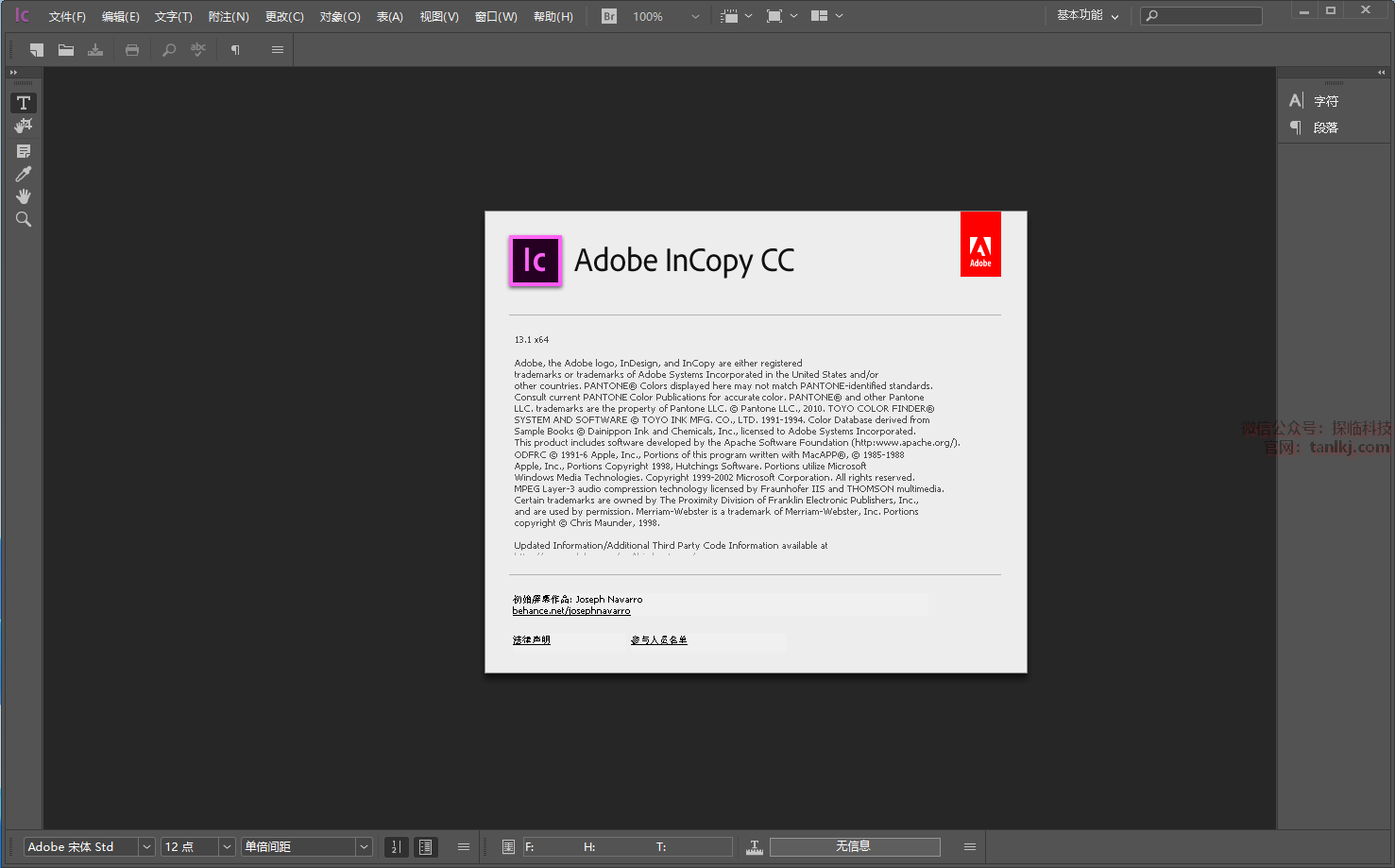Click the 法律声明 legal notices link
Viewport: 1395px width, 868px height.
click(531, 640)
